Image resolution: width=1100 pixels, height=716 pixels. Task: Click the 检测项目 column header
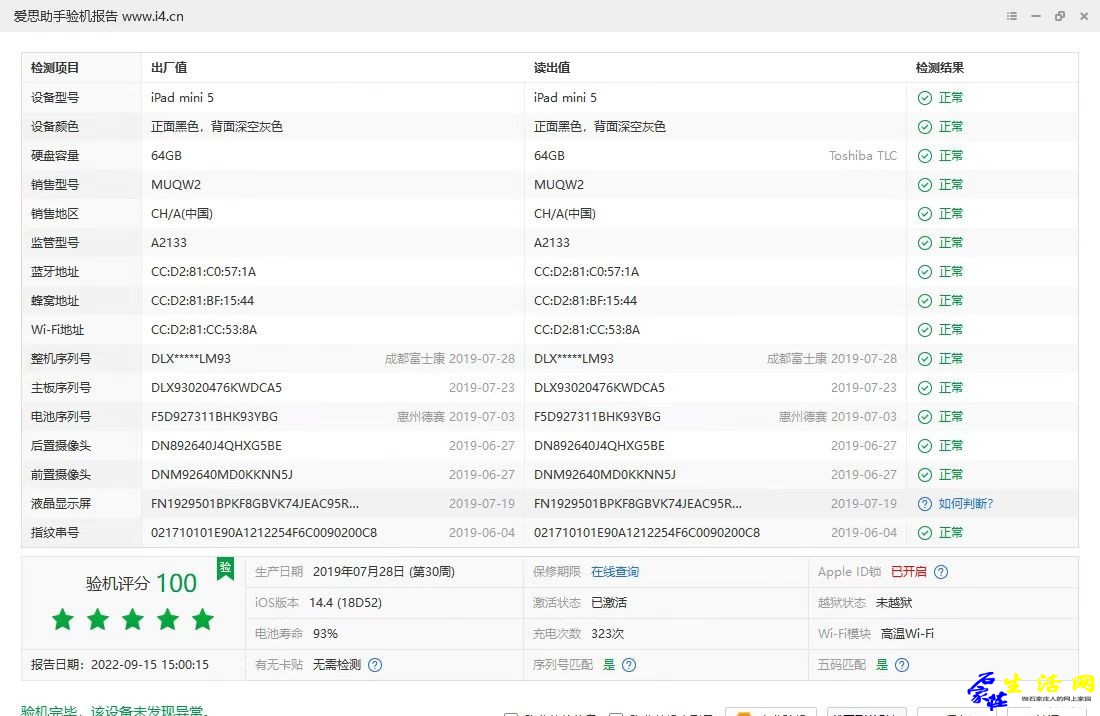[x=55, y=67]
